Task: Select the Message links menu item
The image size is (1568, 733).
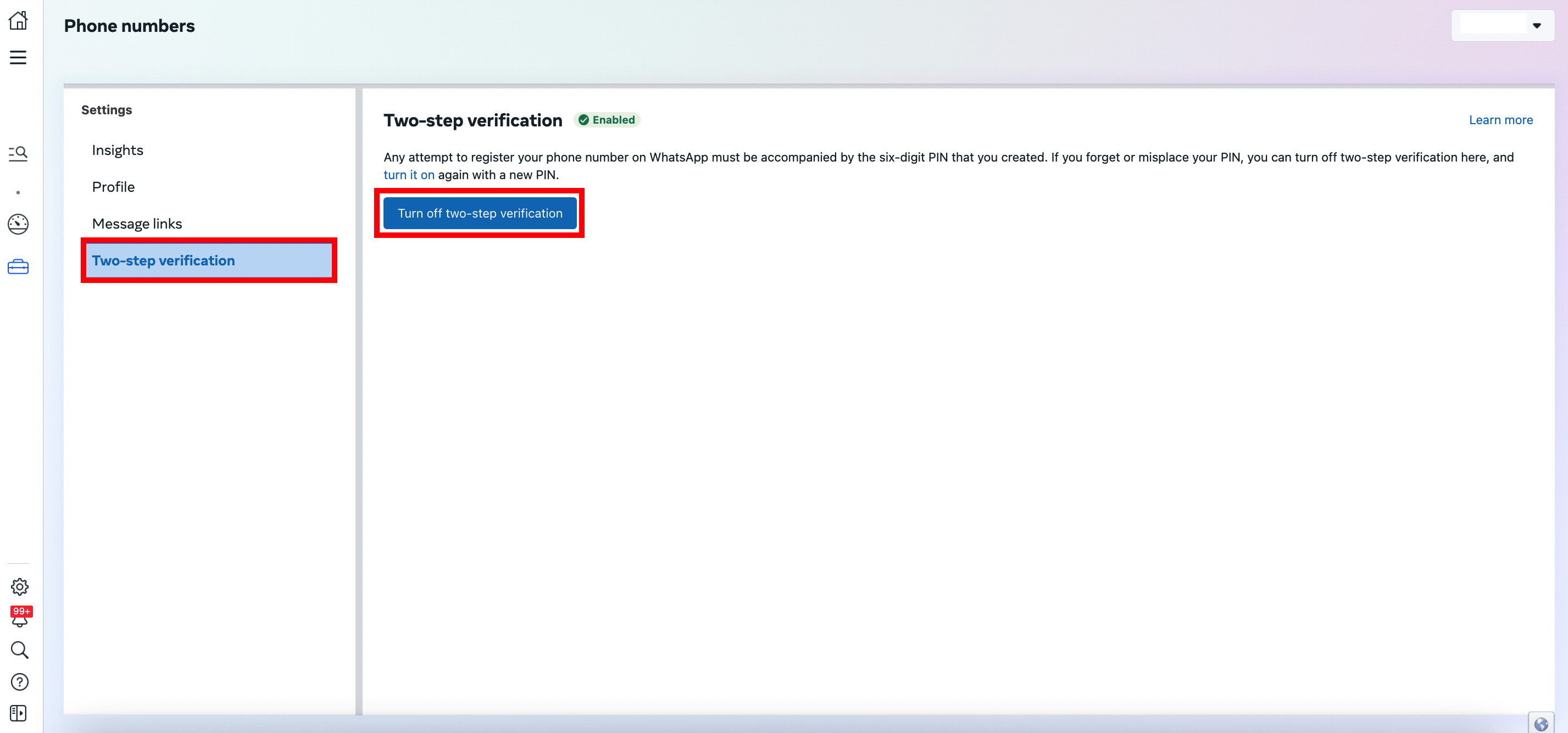Action: tap(137, 224)
